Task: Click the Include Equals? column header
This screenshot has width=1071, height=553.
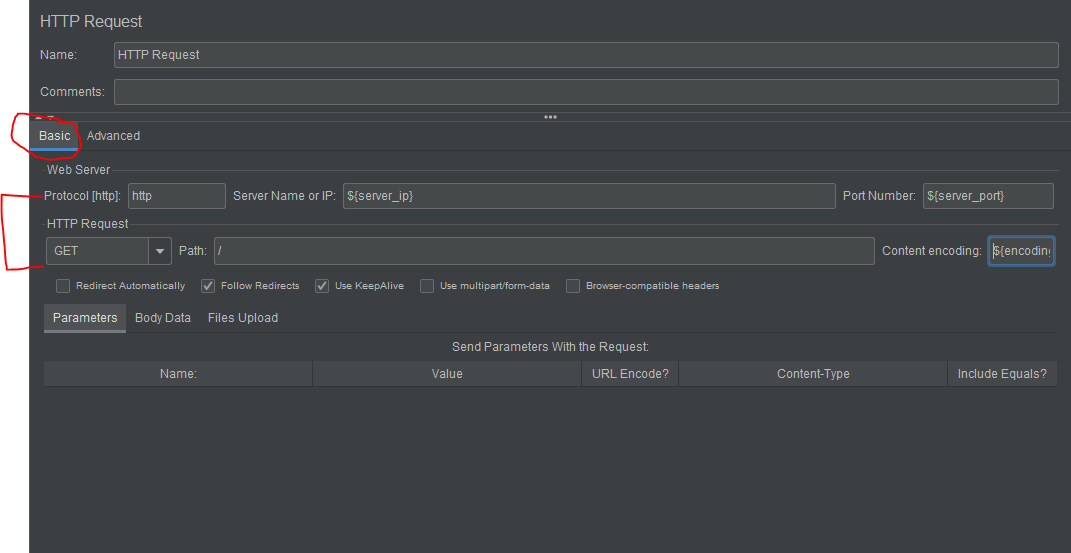Action: pos(1002,374)
